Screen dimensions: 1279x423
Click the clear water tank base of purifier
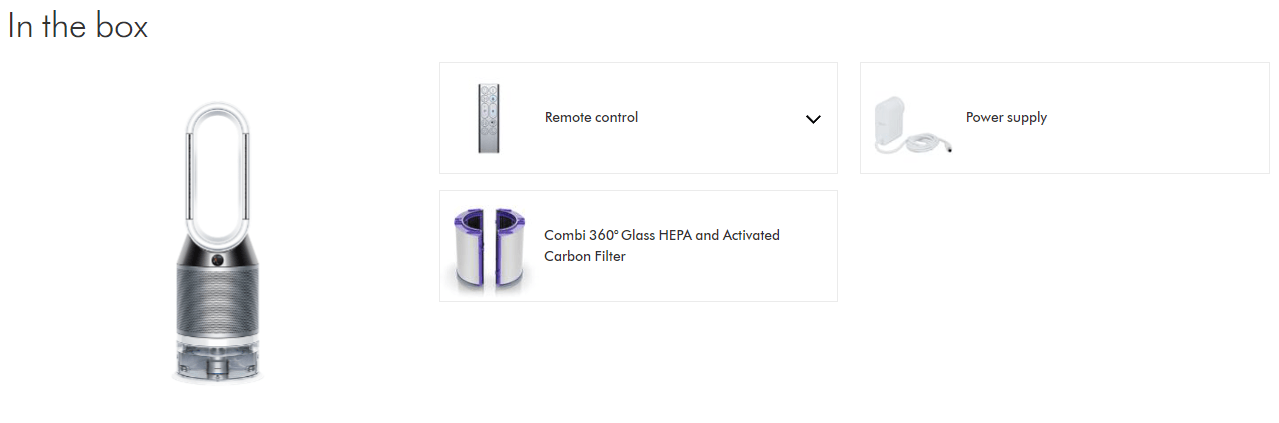point(216,360)
